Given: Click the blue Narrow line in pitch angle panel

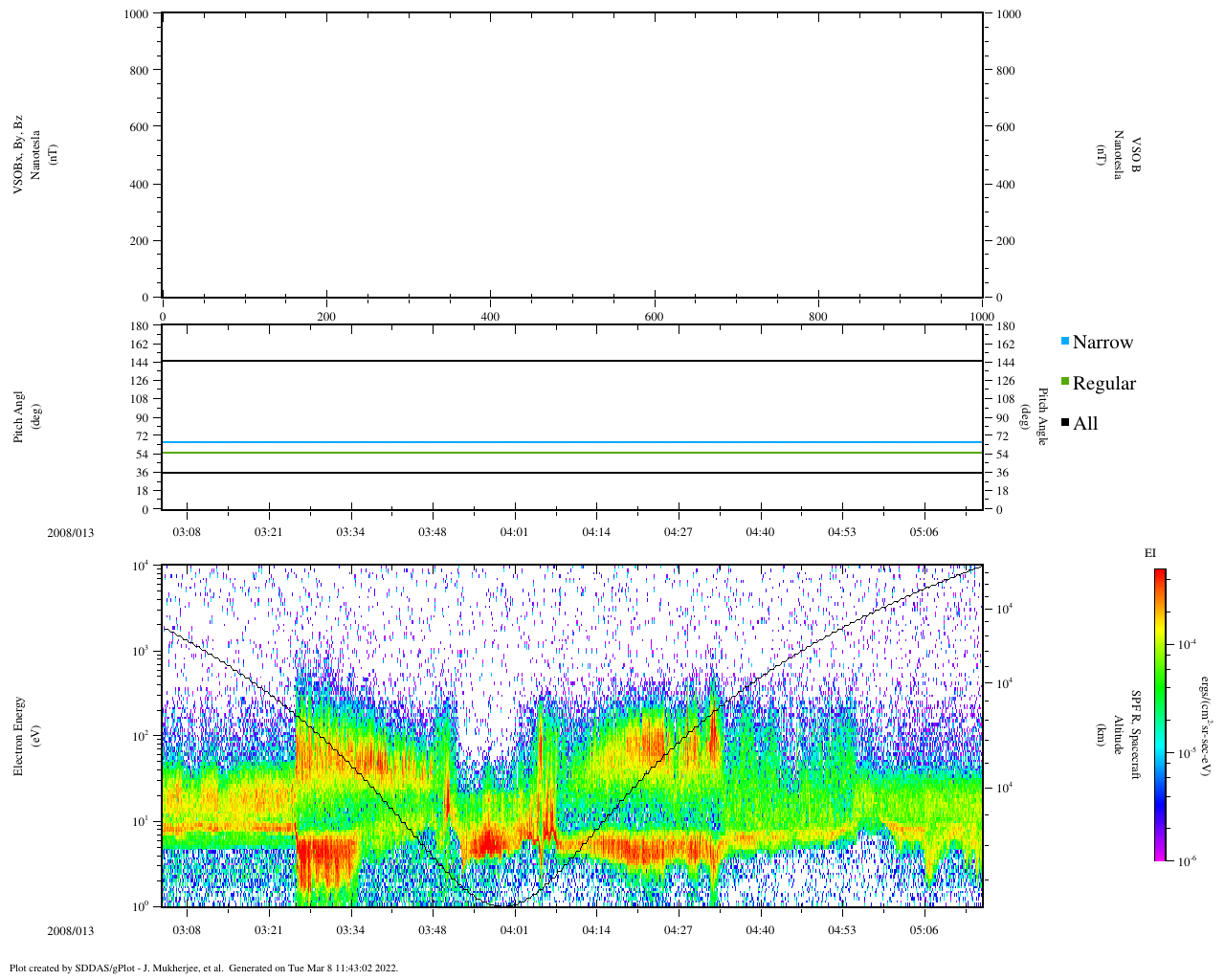Looking at the screenshot, I should point(572,443).
